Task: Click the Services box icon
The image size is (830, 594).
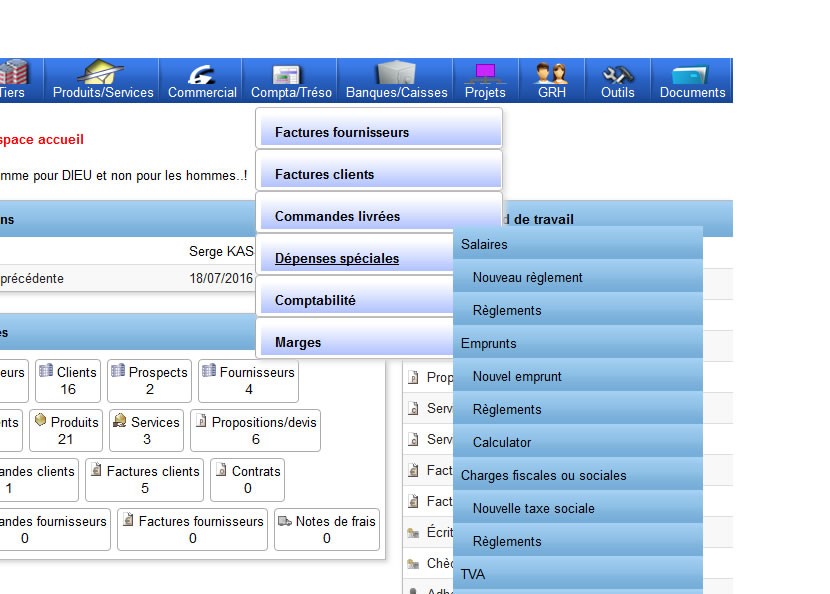Action: pos(120,420)
